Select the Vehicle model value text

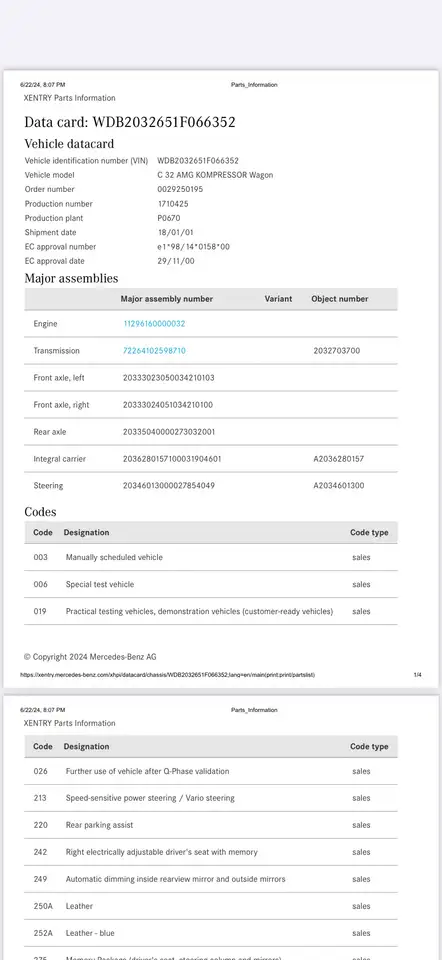(x=215, y=175)
